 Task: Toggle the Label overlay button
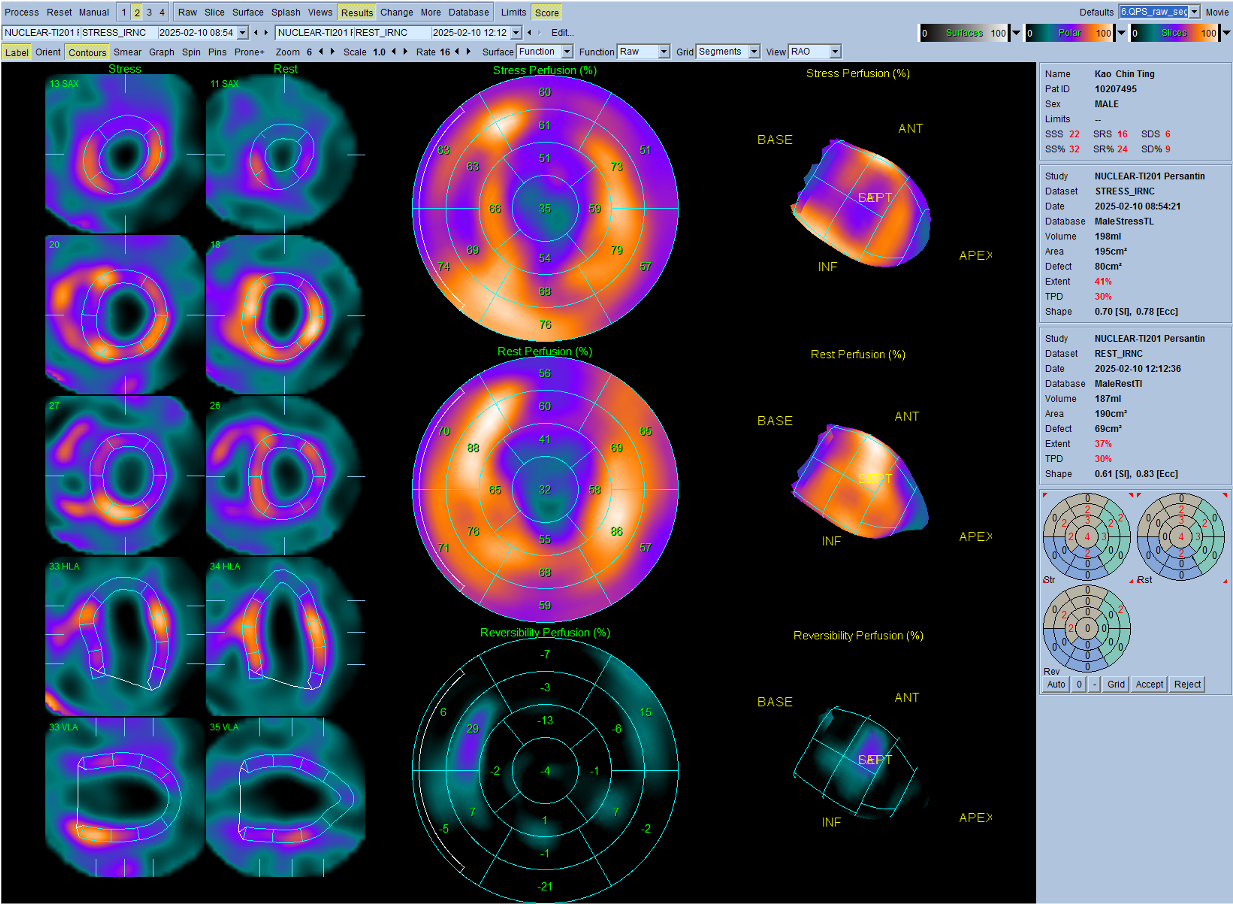tap(17, 51)
